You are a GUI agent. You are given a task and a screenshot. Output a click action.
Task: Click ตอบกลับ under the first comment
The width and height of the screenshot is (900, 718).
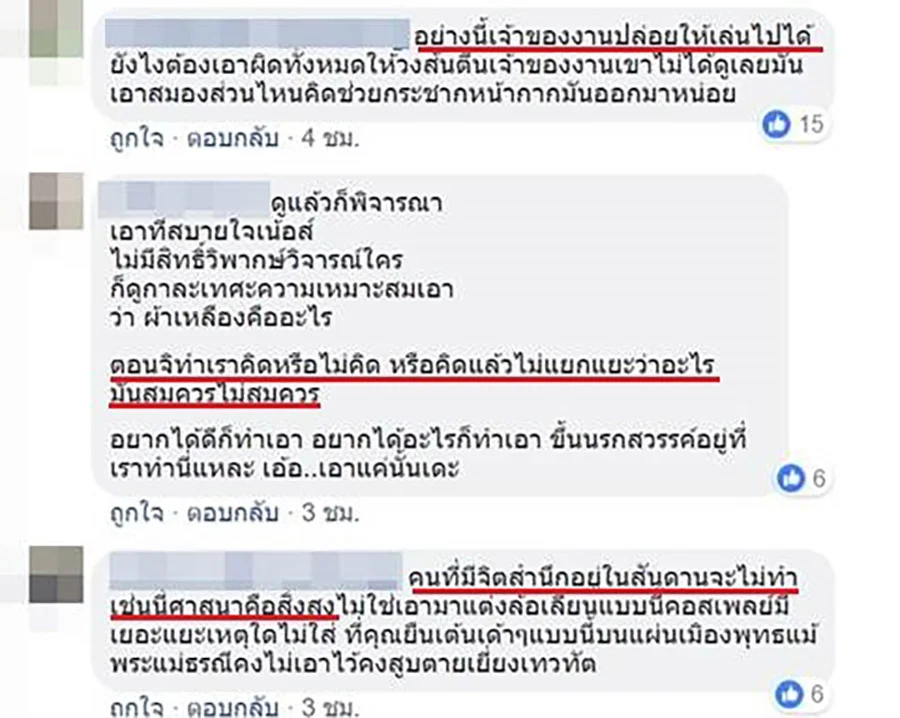(x=233, y=139)
